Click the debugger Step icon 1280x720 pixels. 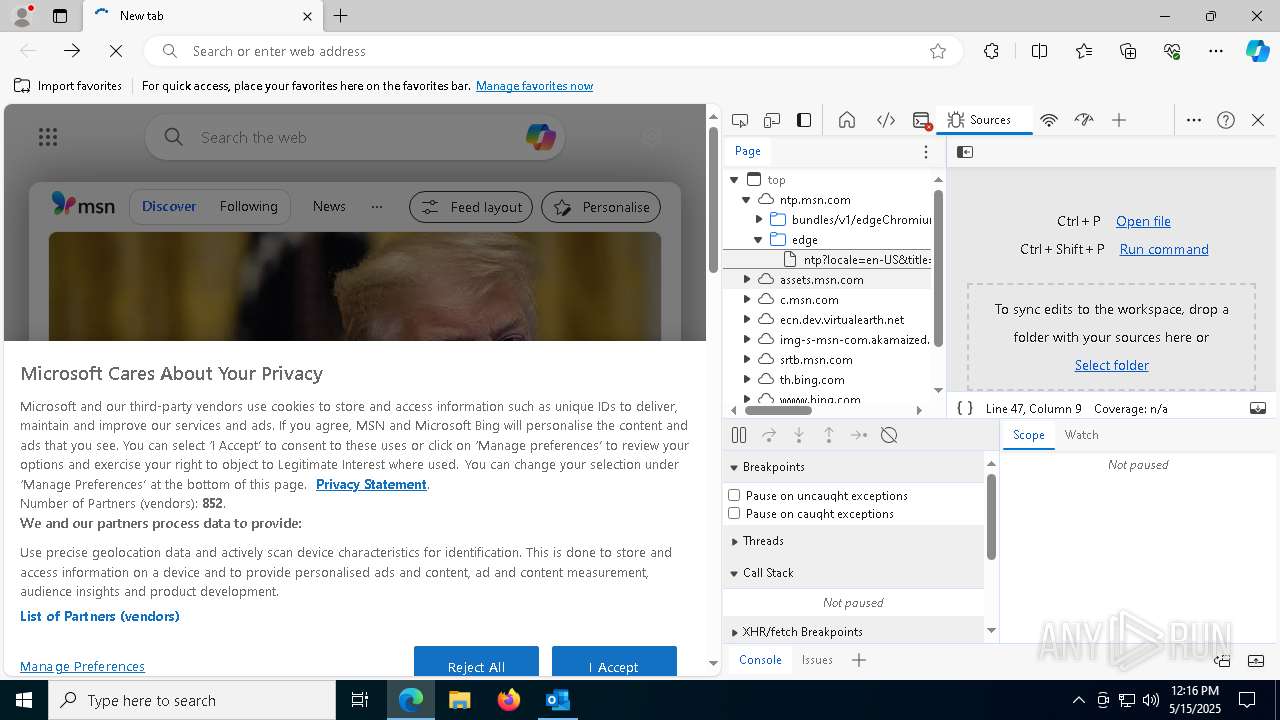click(x=859, y=435)
